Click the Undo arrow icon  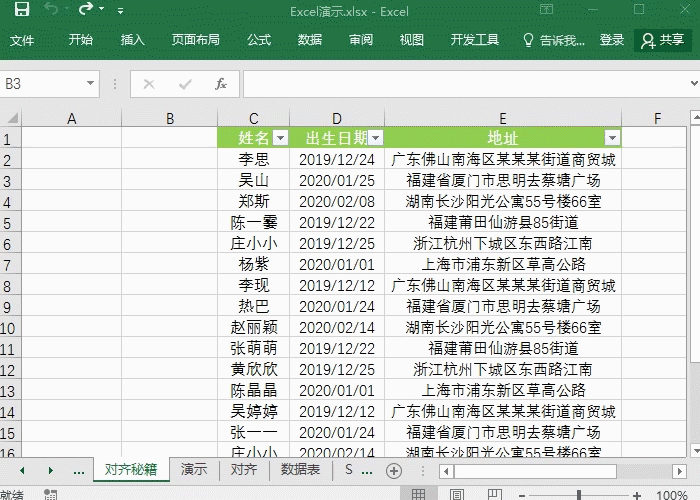coord(50,11)
